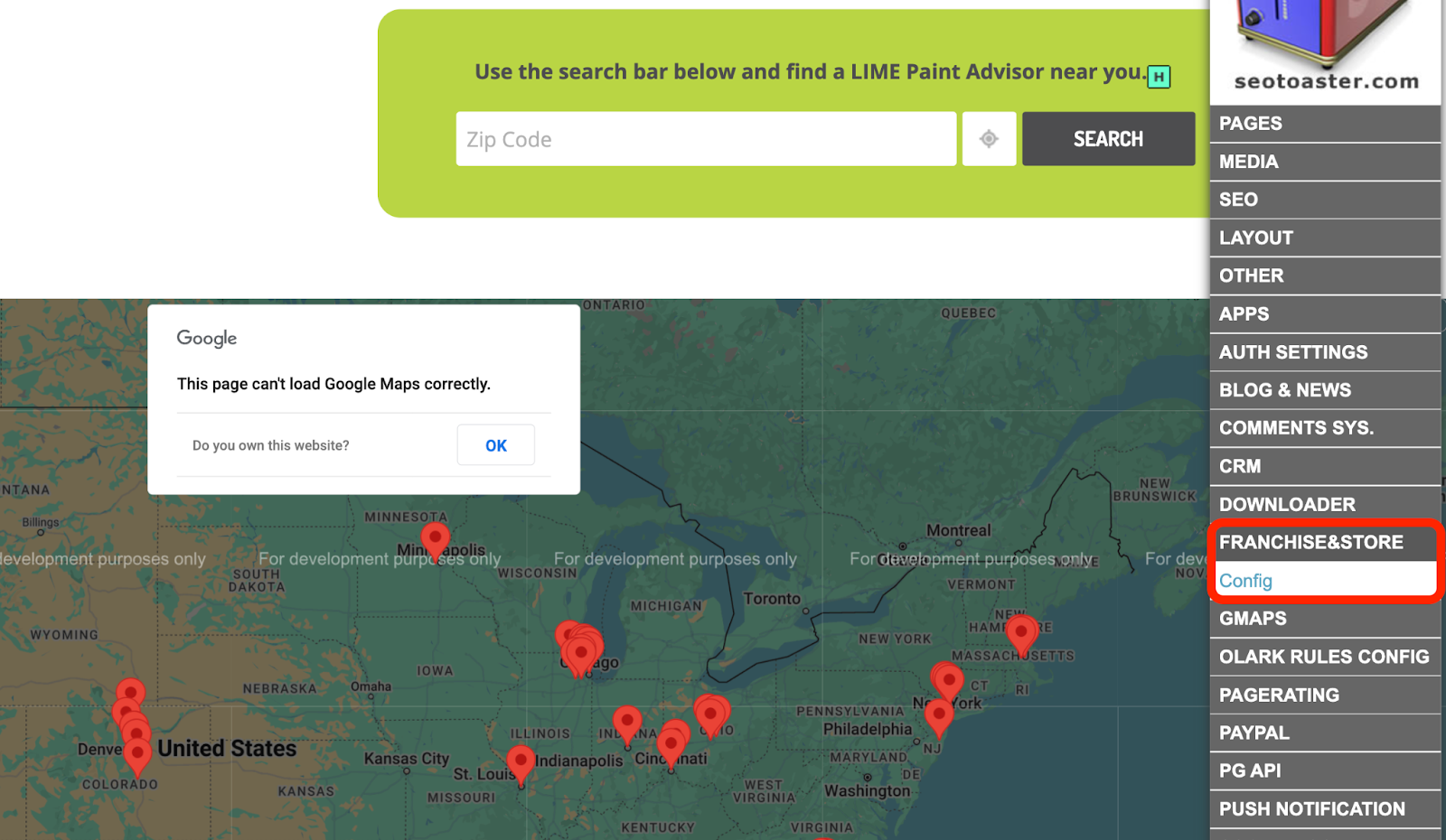Viewport: 1446px width, 840px height.
Task: Click the Massachusetts map pin
Action: click(1022, 634)
